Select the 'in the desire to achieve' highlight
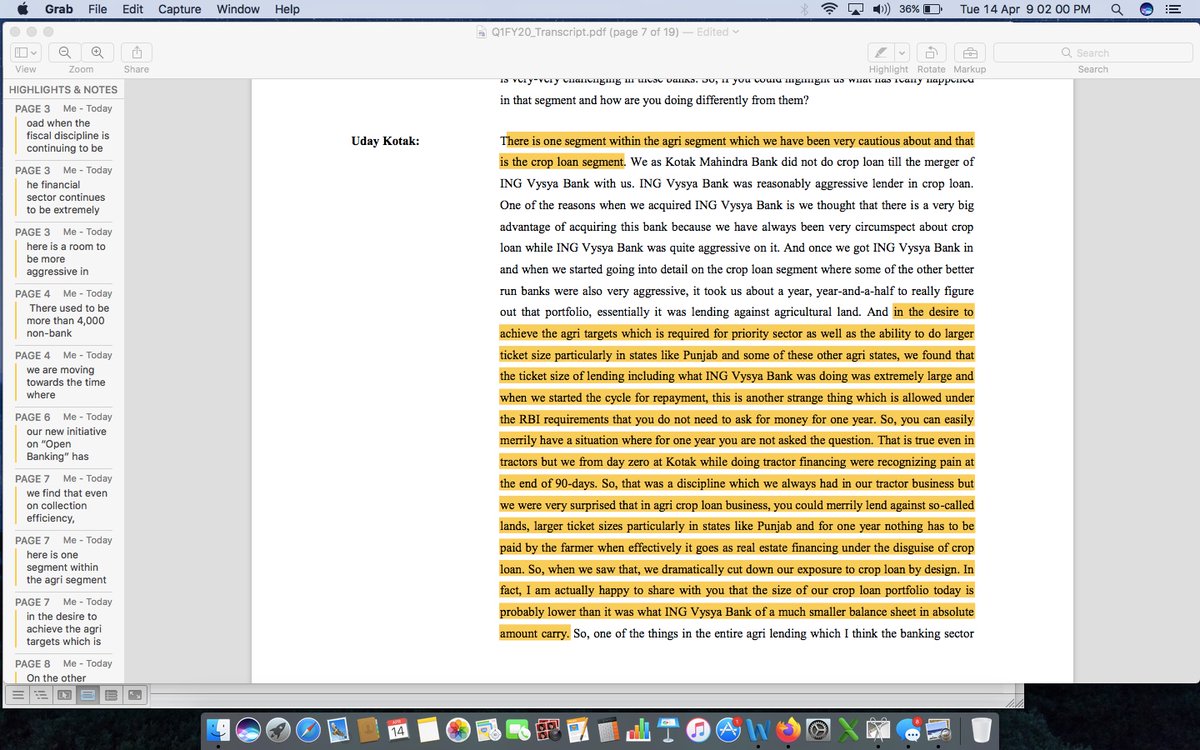The width and height of the screenshot is (1200, 750). tap(62, 622)
